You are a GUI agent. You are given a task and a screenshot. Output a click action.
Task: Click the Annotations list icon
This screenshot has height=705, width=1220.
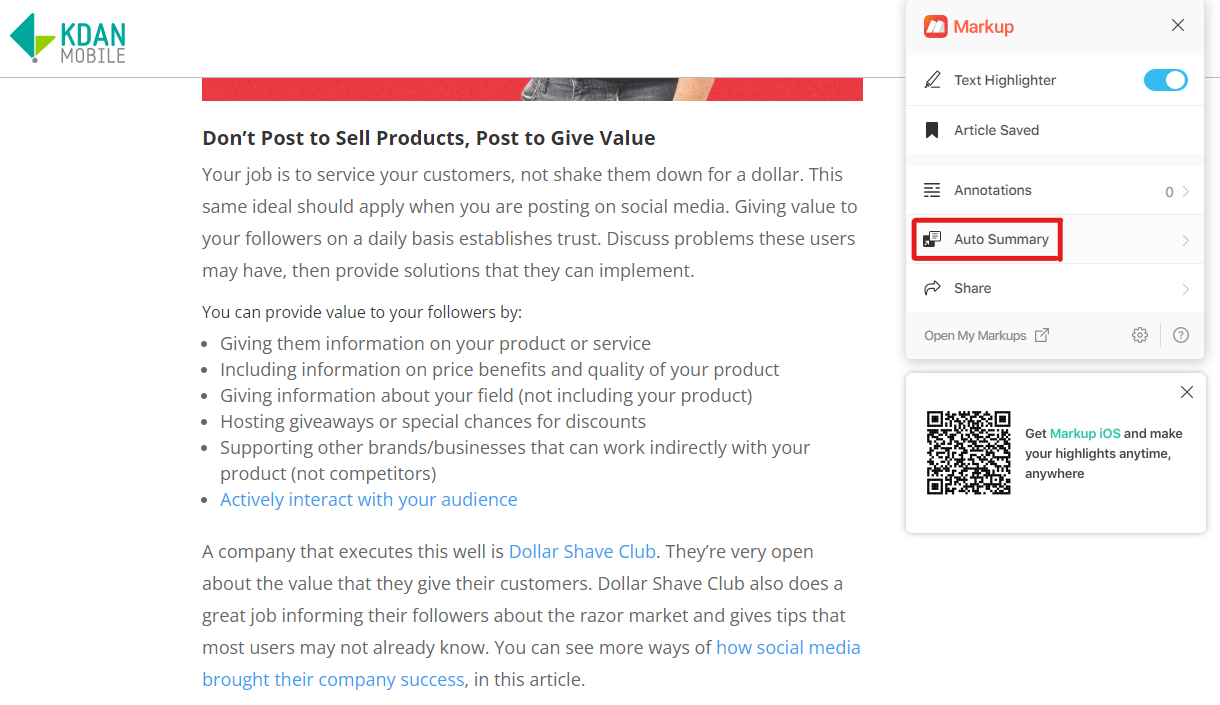[932, 190]
